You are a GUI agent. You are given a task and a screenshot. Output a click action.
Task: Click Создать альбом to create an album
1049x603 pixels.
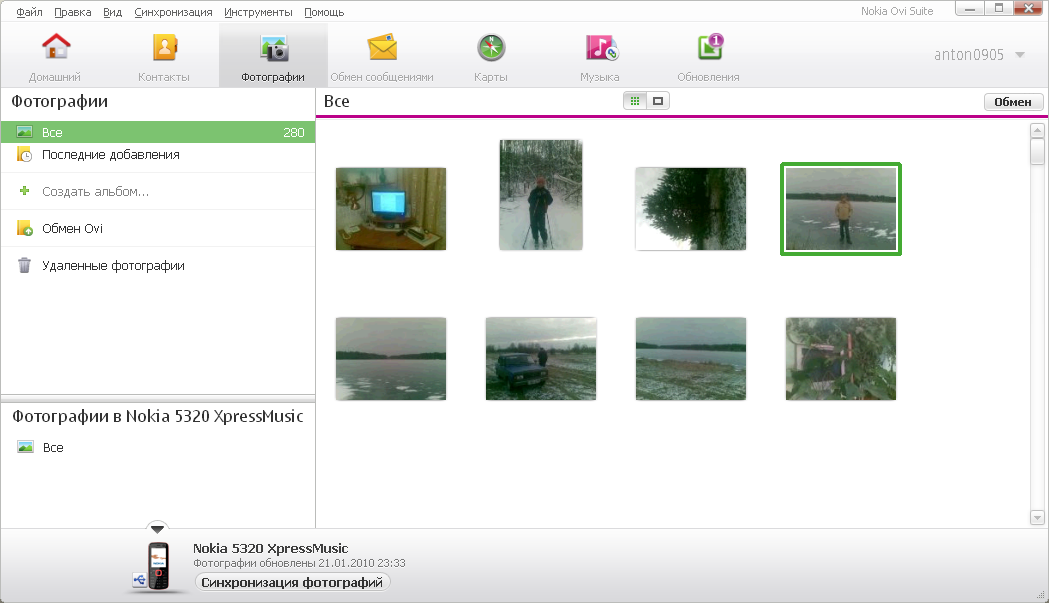(158, 191)
